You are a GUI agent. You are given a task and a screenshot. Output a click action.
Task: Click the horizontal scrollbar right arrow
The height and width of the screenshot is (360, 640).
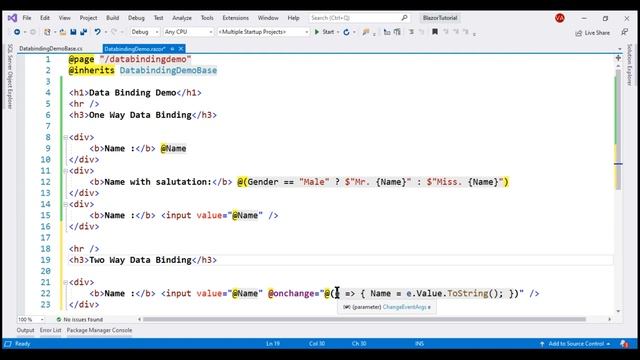pos(609,319)
